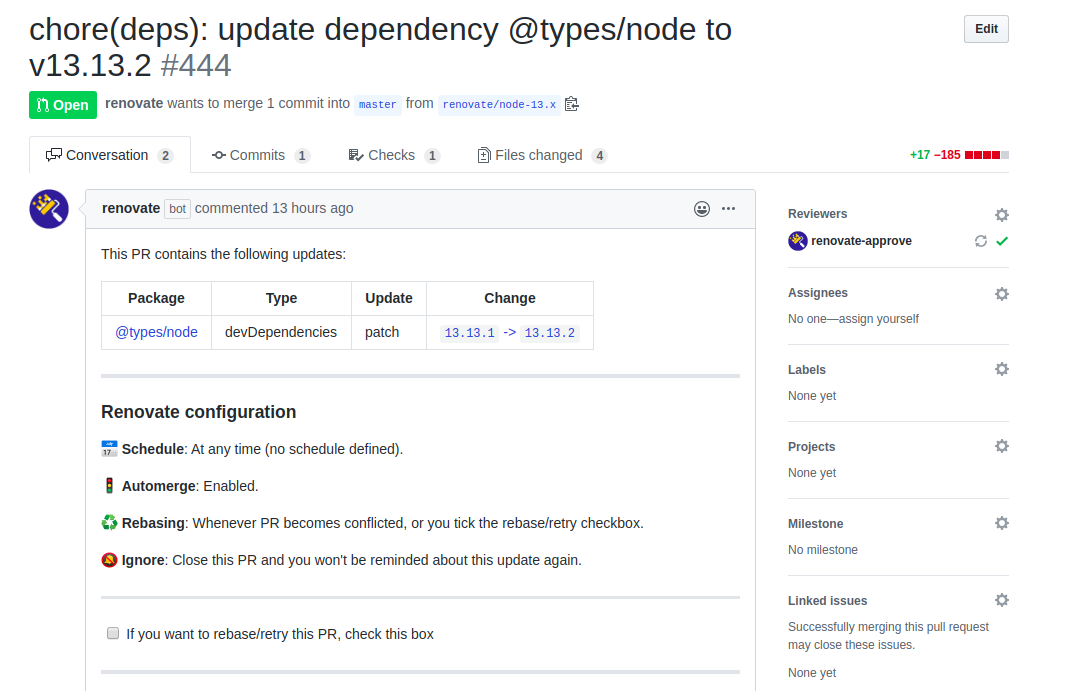
Task: Click the Labels sidebar heading
Action: 806,370
